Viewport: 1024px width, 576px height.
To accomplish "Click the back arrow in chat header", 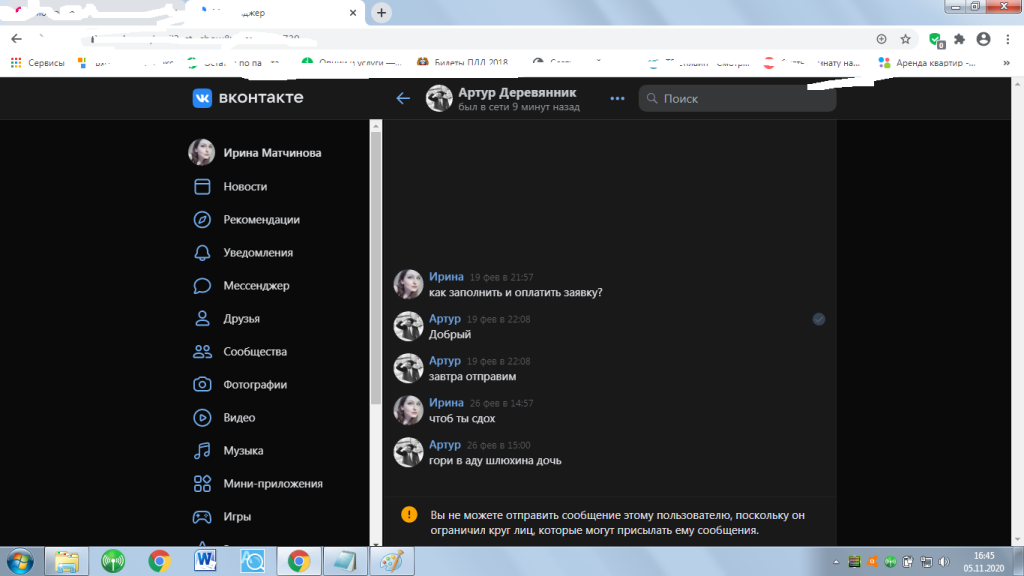I will pyautogui.click(x=403, y=98).
